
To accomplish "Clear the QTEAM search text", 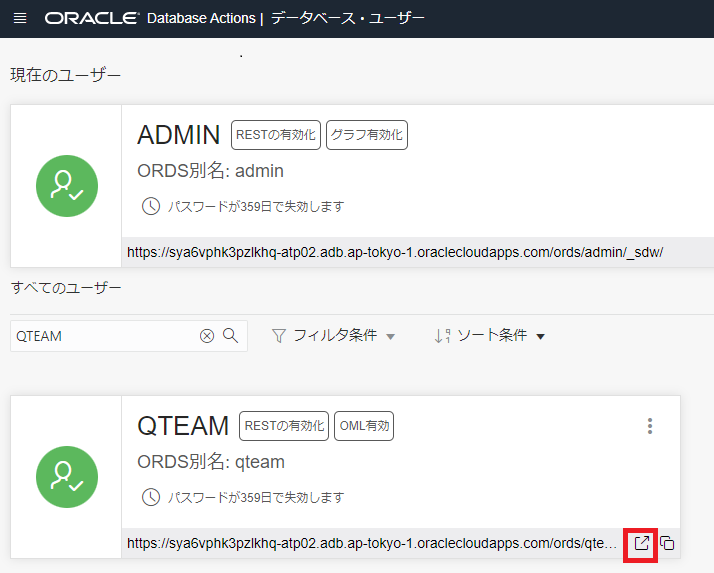I will click(x=207, y=336).
